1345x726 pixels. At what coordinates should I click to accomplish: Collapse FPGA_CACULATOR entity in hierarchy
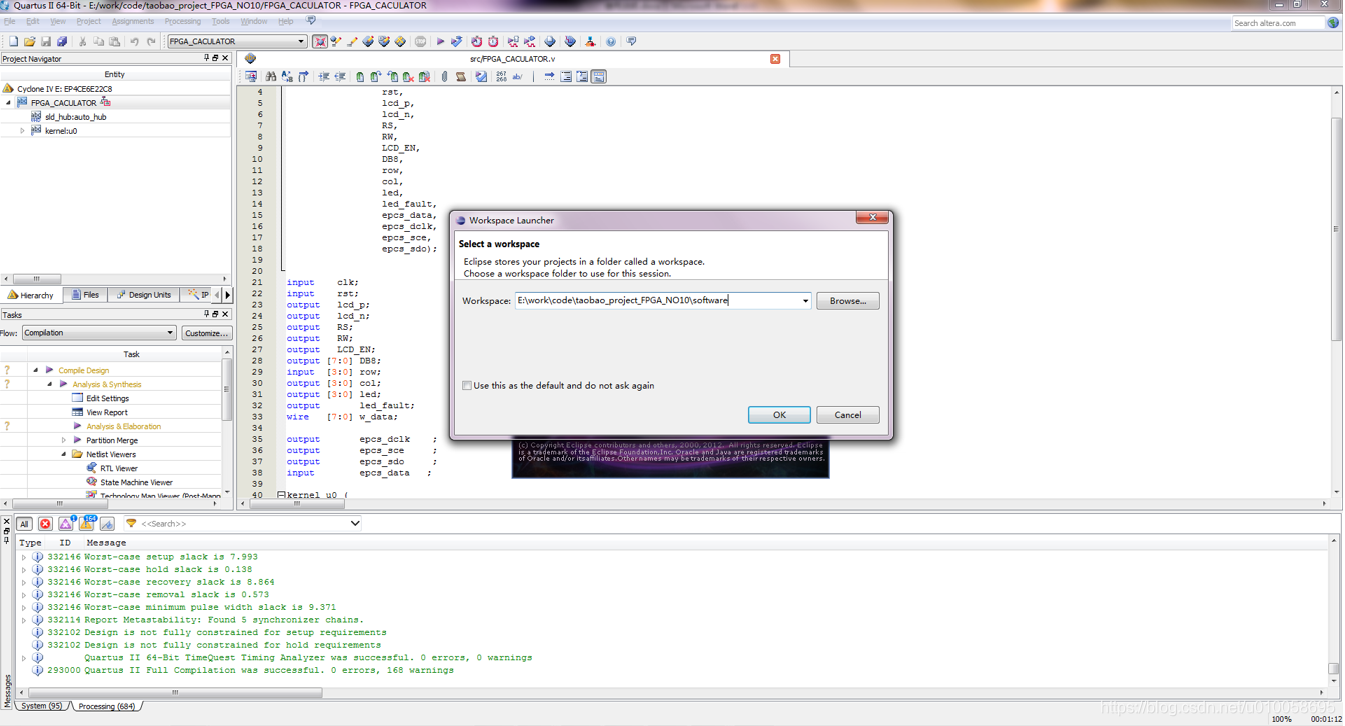tap(9, 103)
